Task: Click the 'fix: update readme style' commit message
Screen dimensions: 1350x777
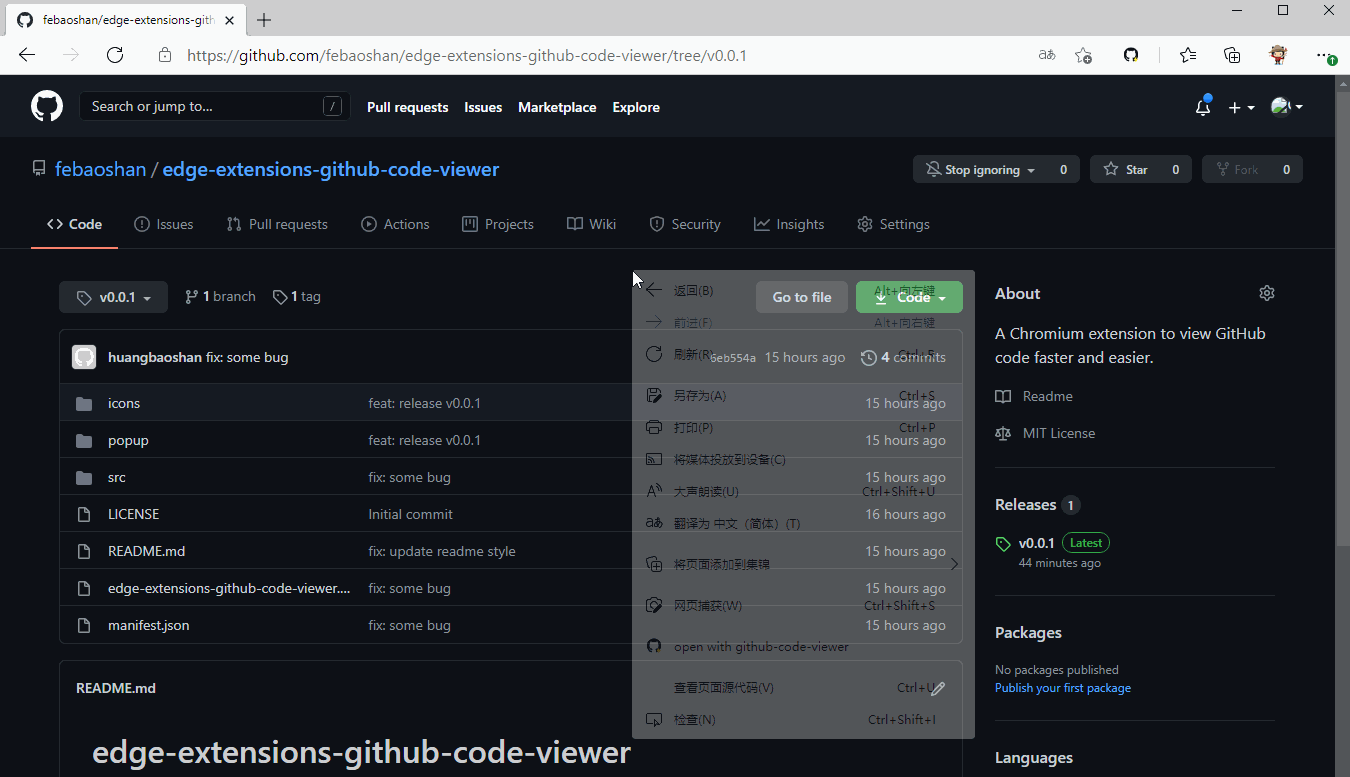Action: tap(442, 551)
